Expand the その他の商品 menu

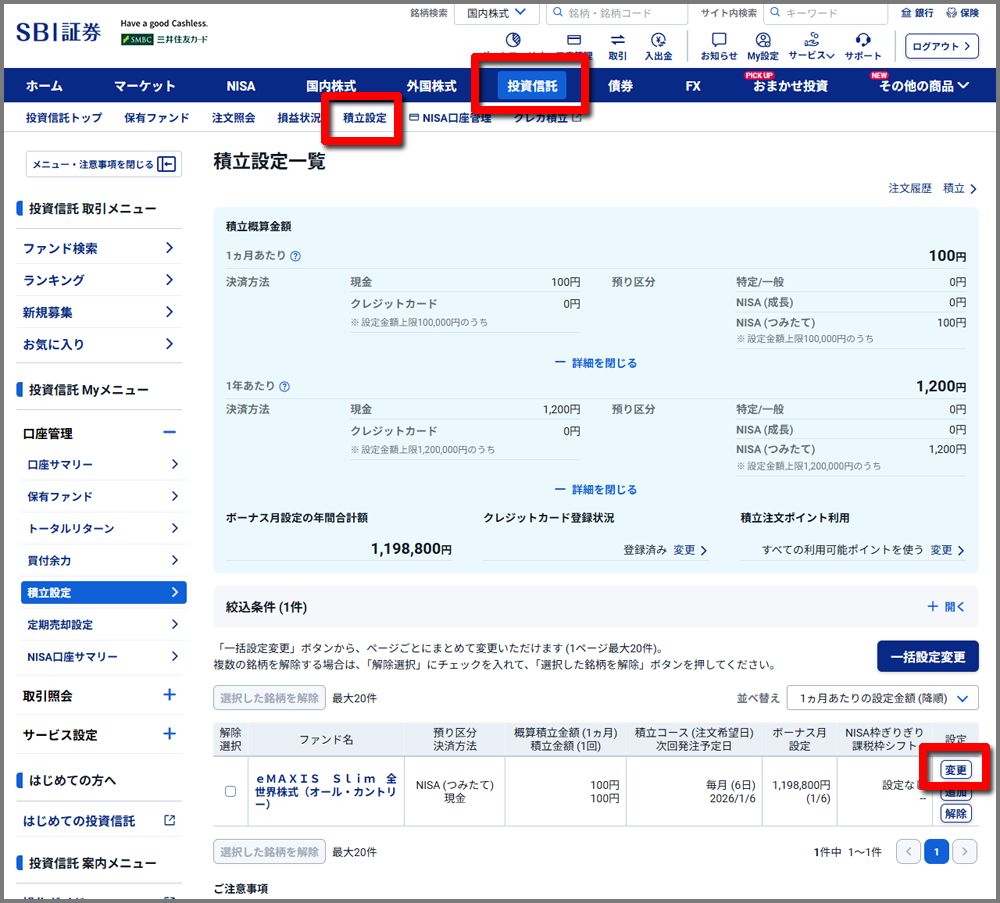tap(923, 86)
